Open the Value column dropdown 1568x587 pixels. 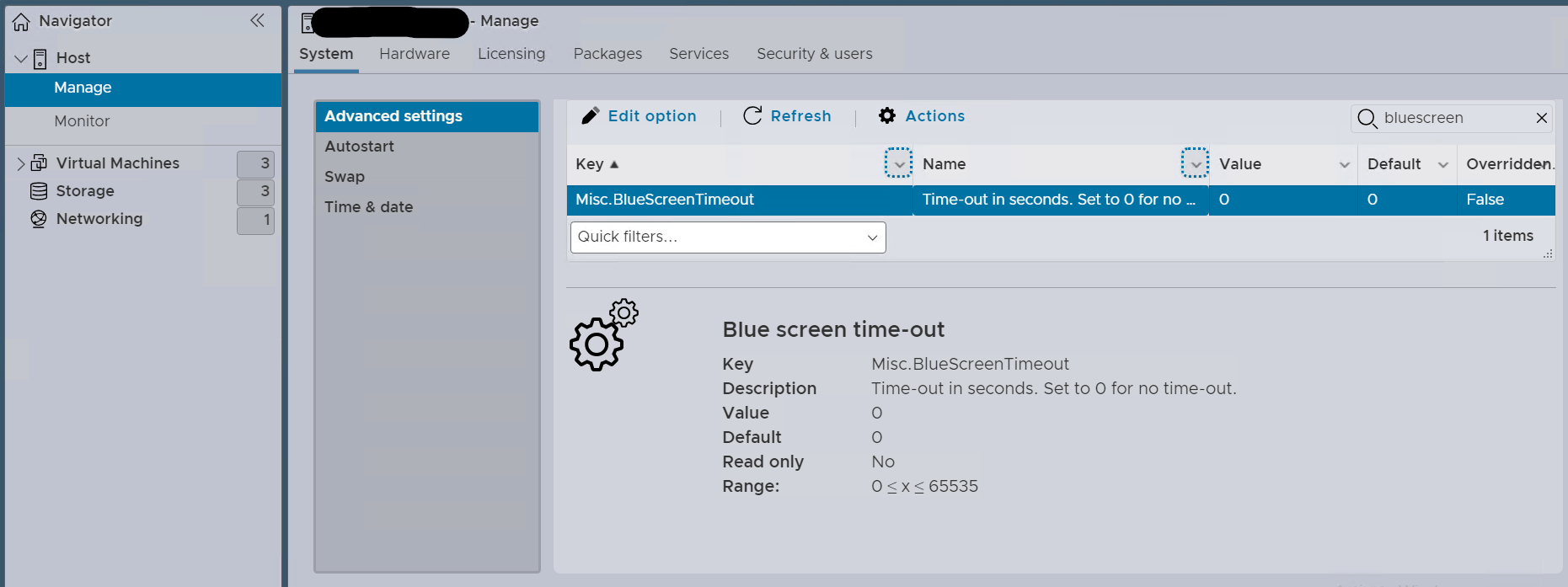click(x=1345, y=165)
